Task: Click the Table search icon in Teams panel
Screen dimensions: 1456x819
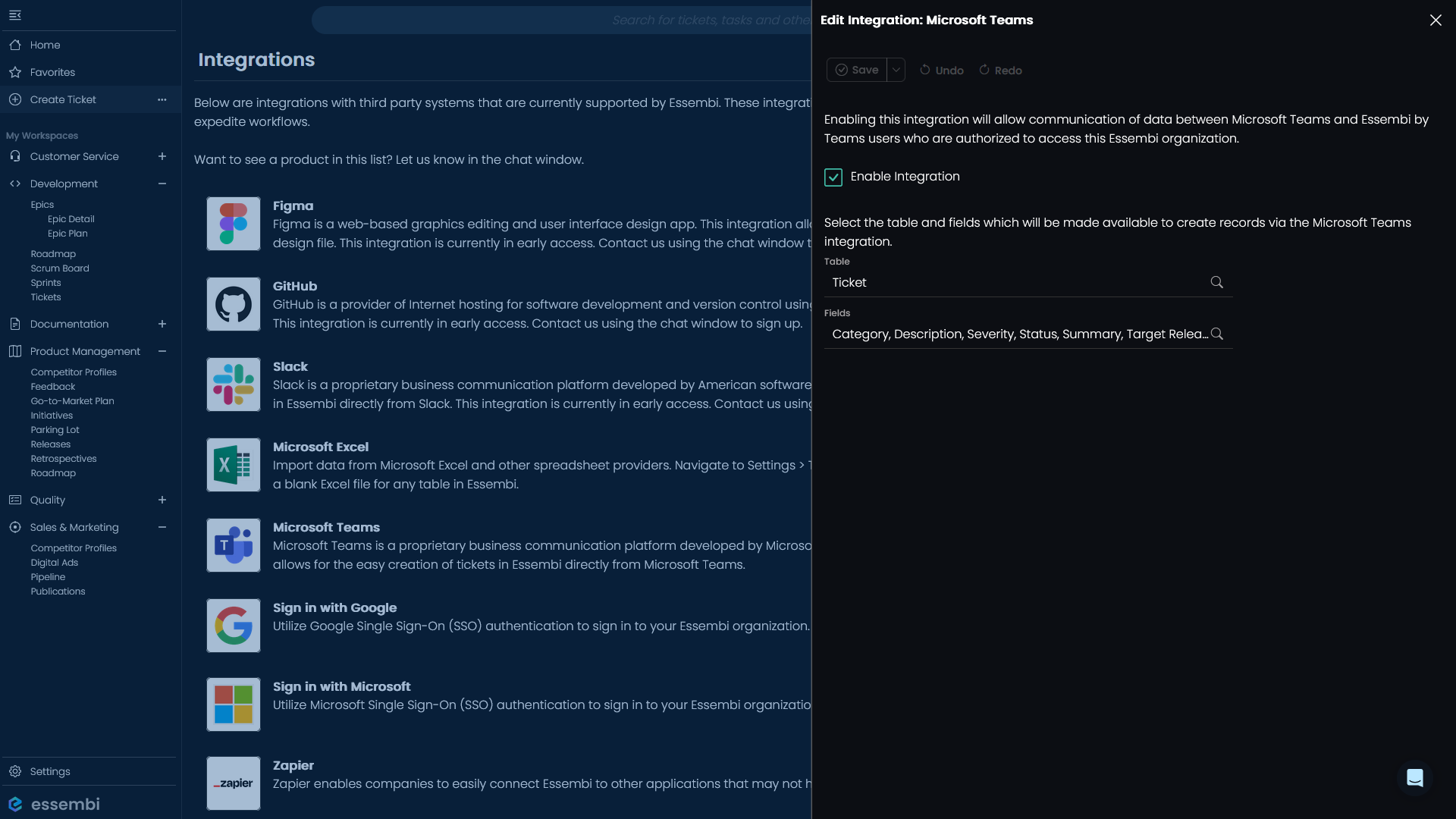Action: (x=1217, y=282)
